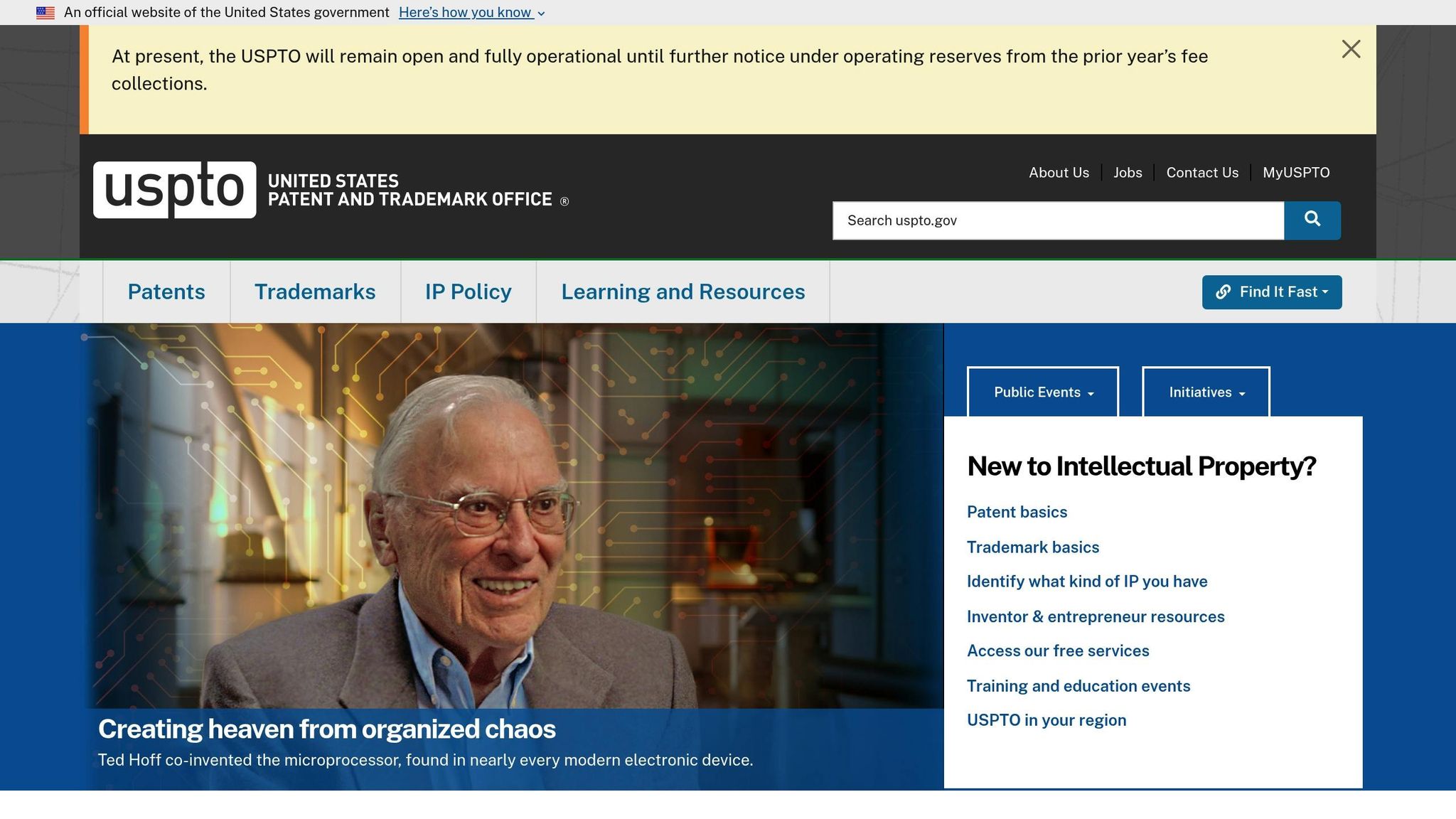The image size is (1456, 819).
Task: Click the USPTO logo
Action: pos(174,189)
